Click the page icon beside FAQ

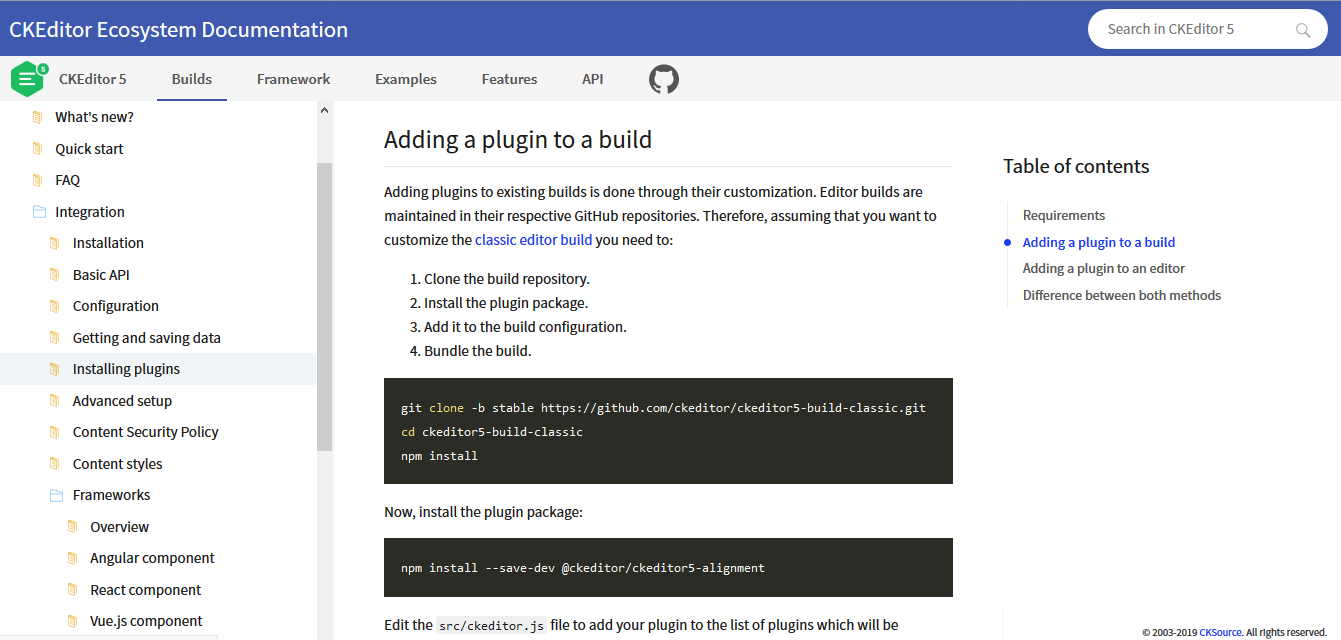coord(38,180)
